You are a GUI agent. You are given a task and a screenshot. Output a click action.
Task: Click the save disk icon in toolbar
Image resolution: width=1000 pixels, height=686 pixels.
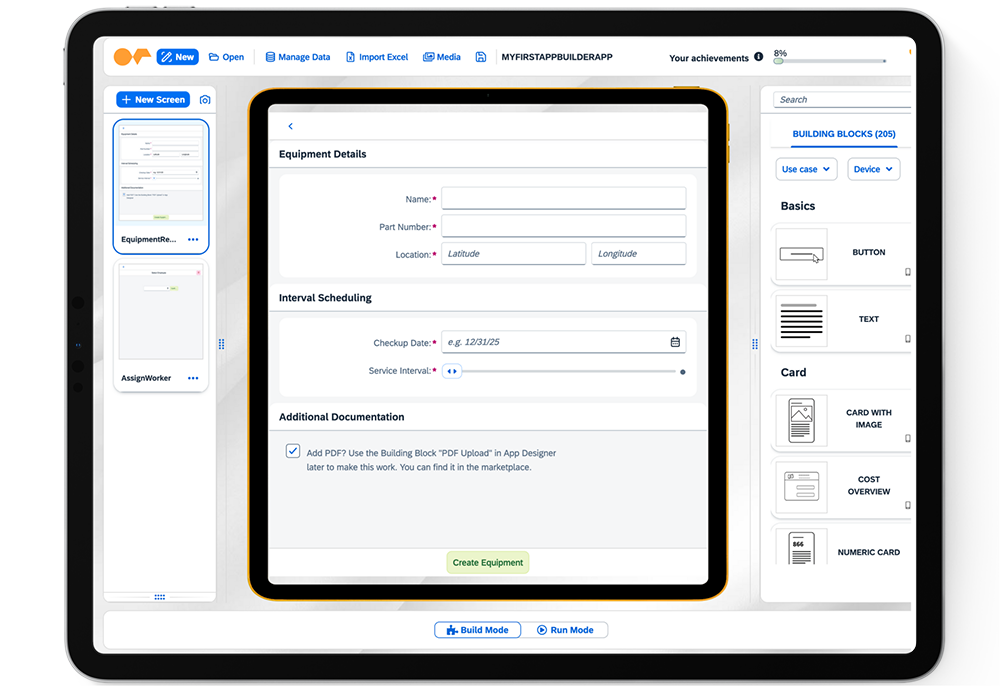pos(481,57)
